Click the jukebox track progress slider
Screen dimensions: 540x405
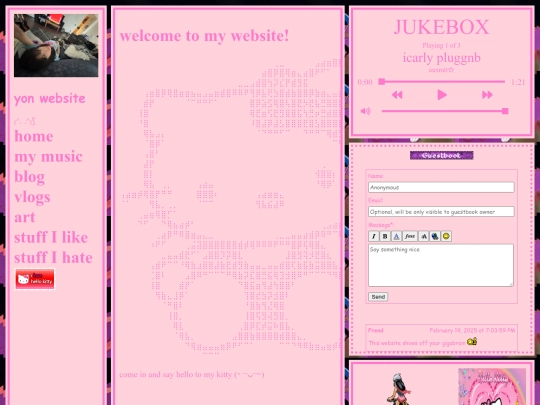tap(442, 82)
